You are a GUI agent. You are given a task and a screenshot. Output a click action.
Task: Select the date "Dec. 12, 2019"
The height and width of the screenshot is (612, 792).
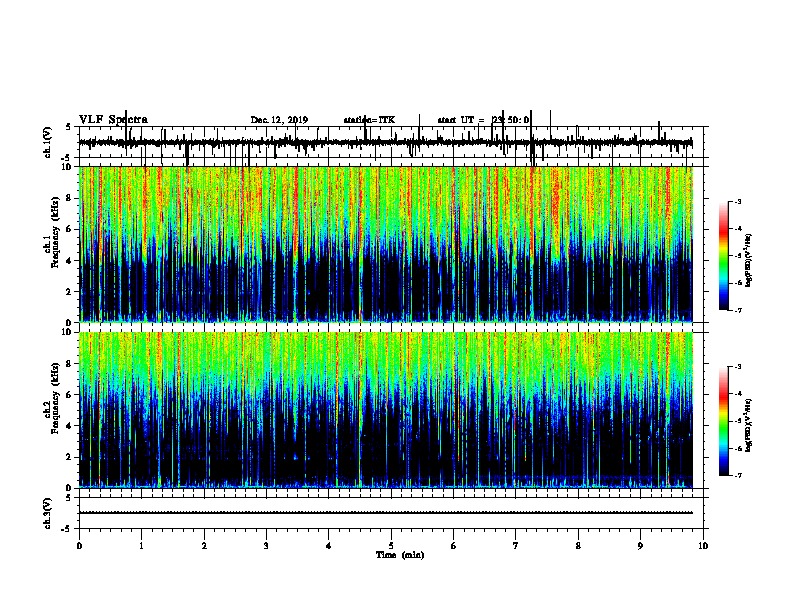[279, 120]
